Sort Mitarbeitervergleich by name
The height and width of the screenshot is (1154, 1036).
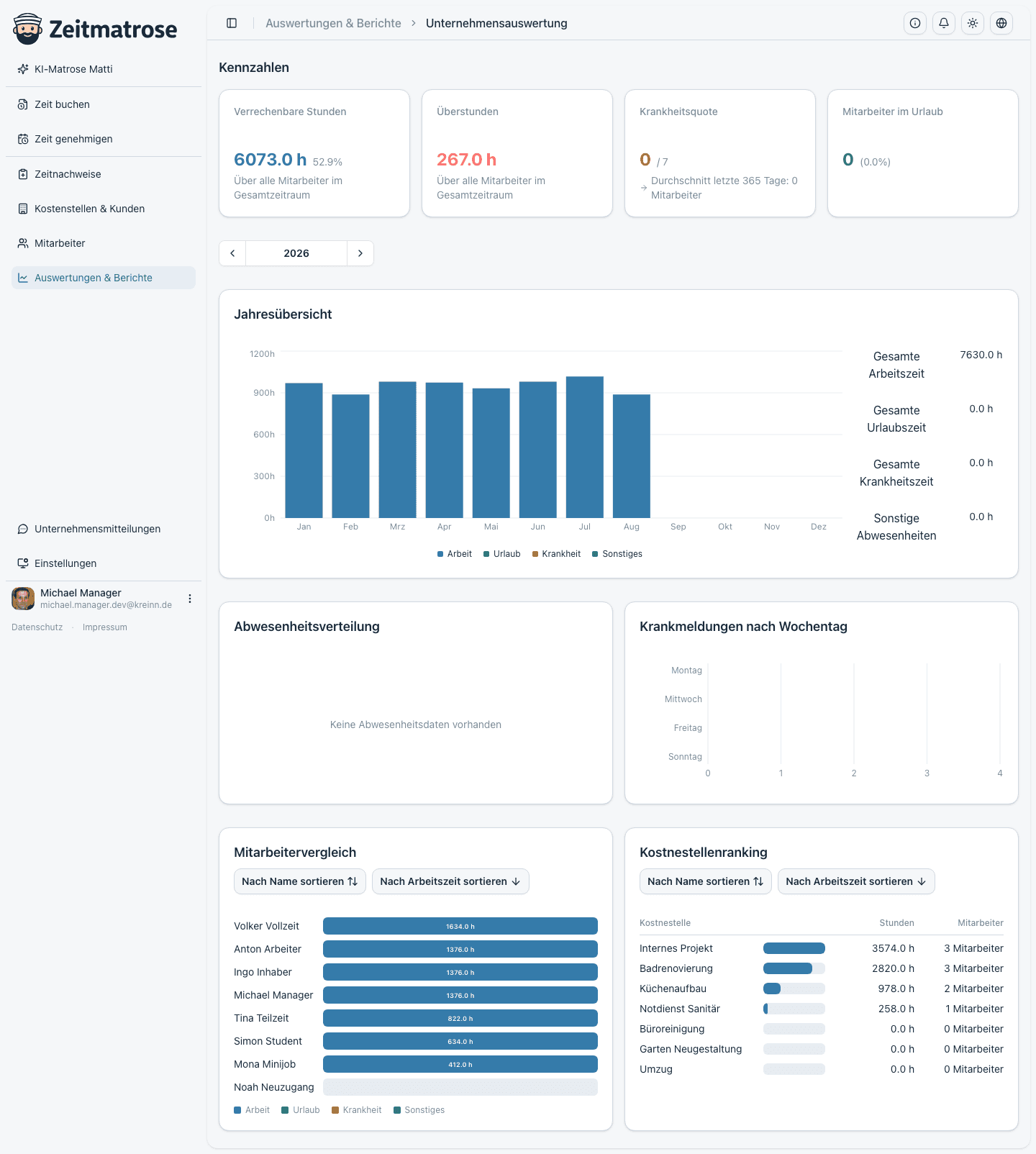300,881
